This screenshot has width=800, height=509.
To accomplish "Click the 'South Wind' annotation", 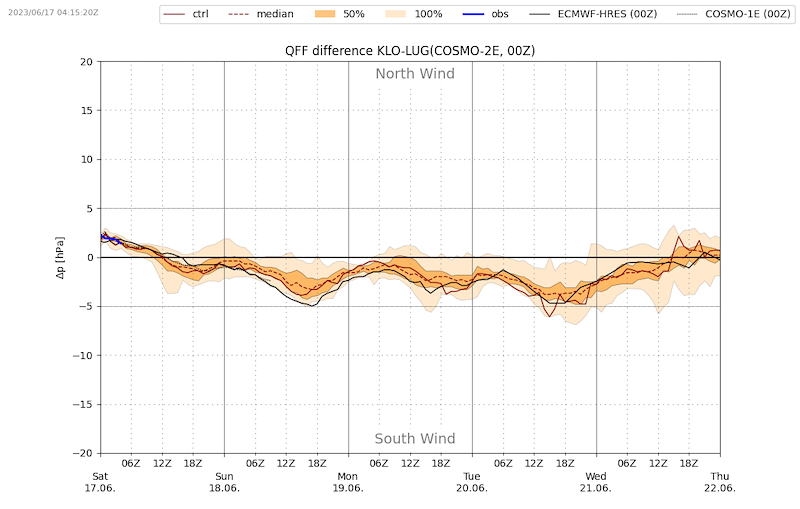I will pyautogui.click(x=415, y=439).
